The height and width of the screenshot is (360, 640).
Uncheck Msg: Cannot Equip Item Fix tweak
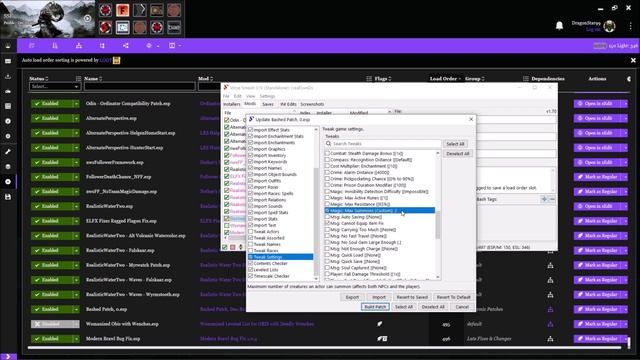point(327,223)
